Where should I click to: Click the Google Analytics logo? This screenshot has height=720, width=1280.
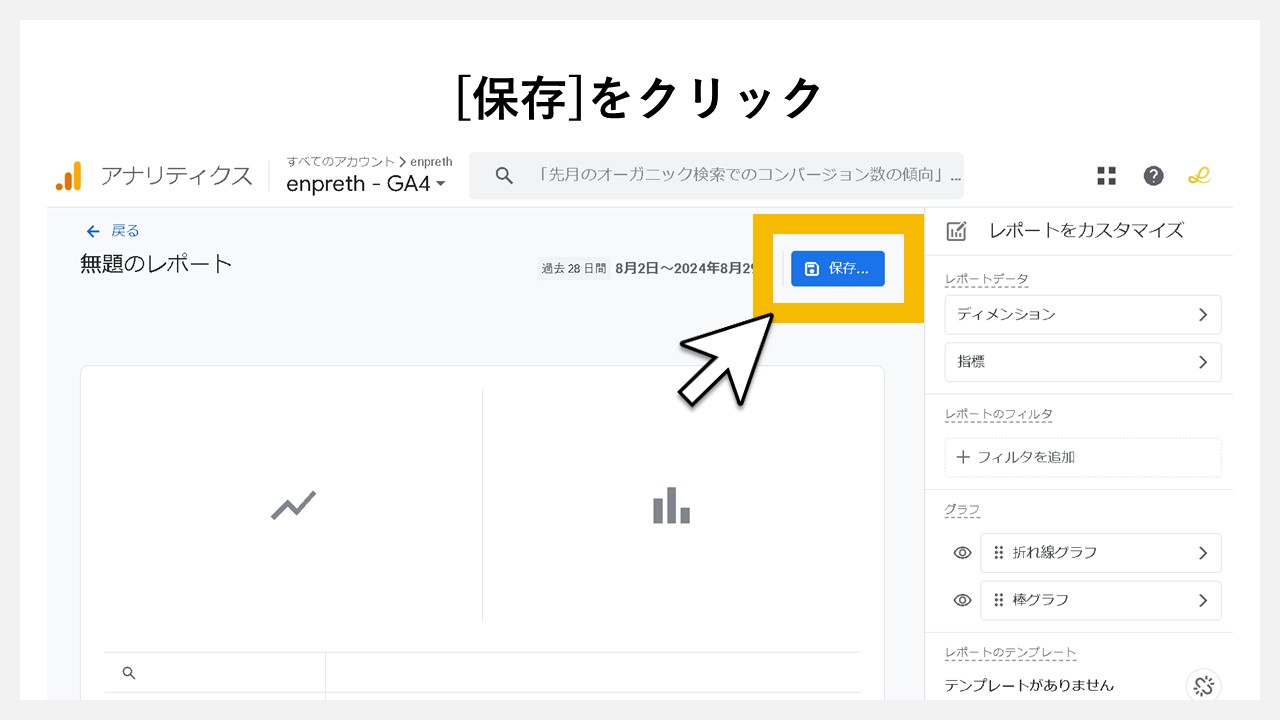tap(68, 175)
